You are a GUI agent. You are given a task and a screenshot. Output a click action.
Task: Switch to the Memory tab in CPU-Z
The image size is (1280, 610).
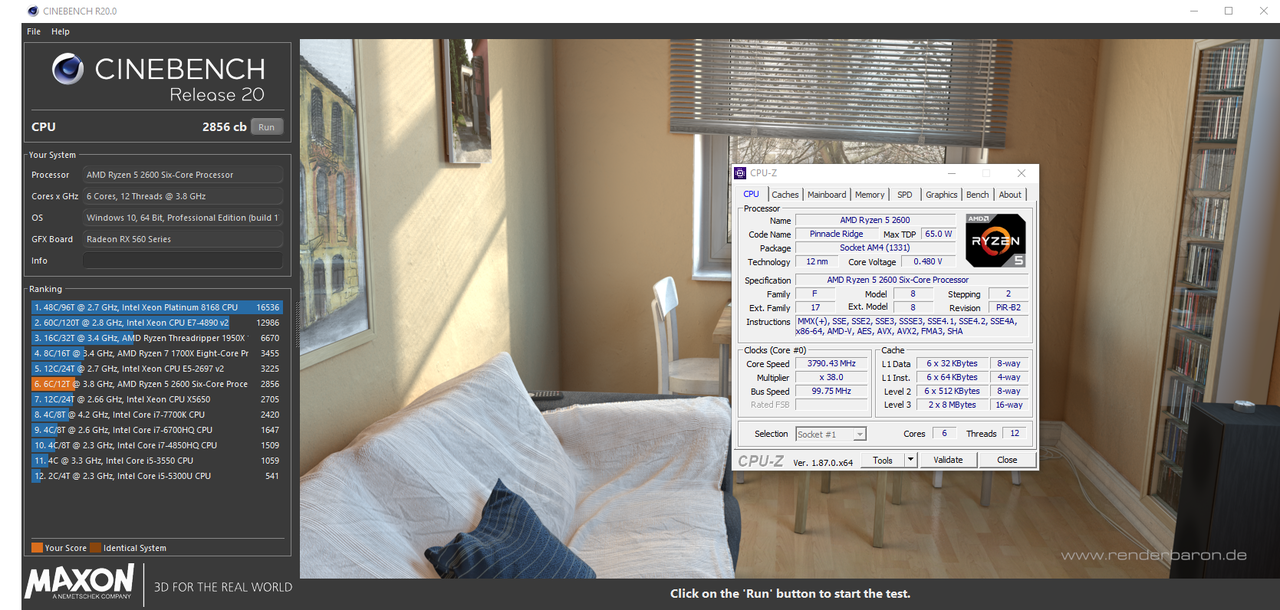click(870, 195)
